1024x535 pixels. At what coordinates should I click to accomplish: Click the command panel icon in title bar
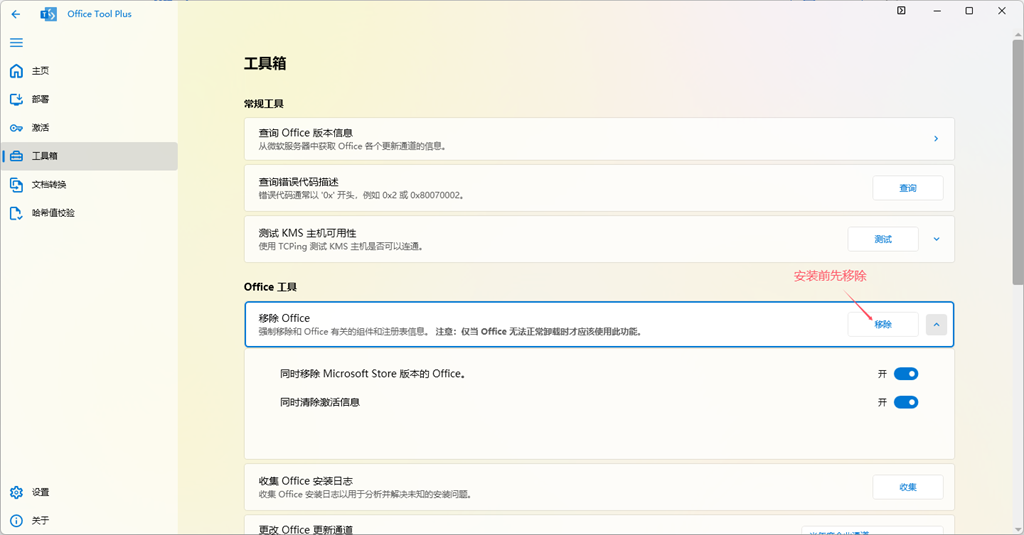point(901,10)
